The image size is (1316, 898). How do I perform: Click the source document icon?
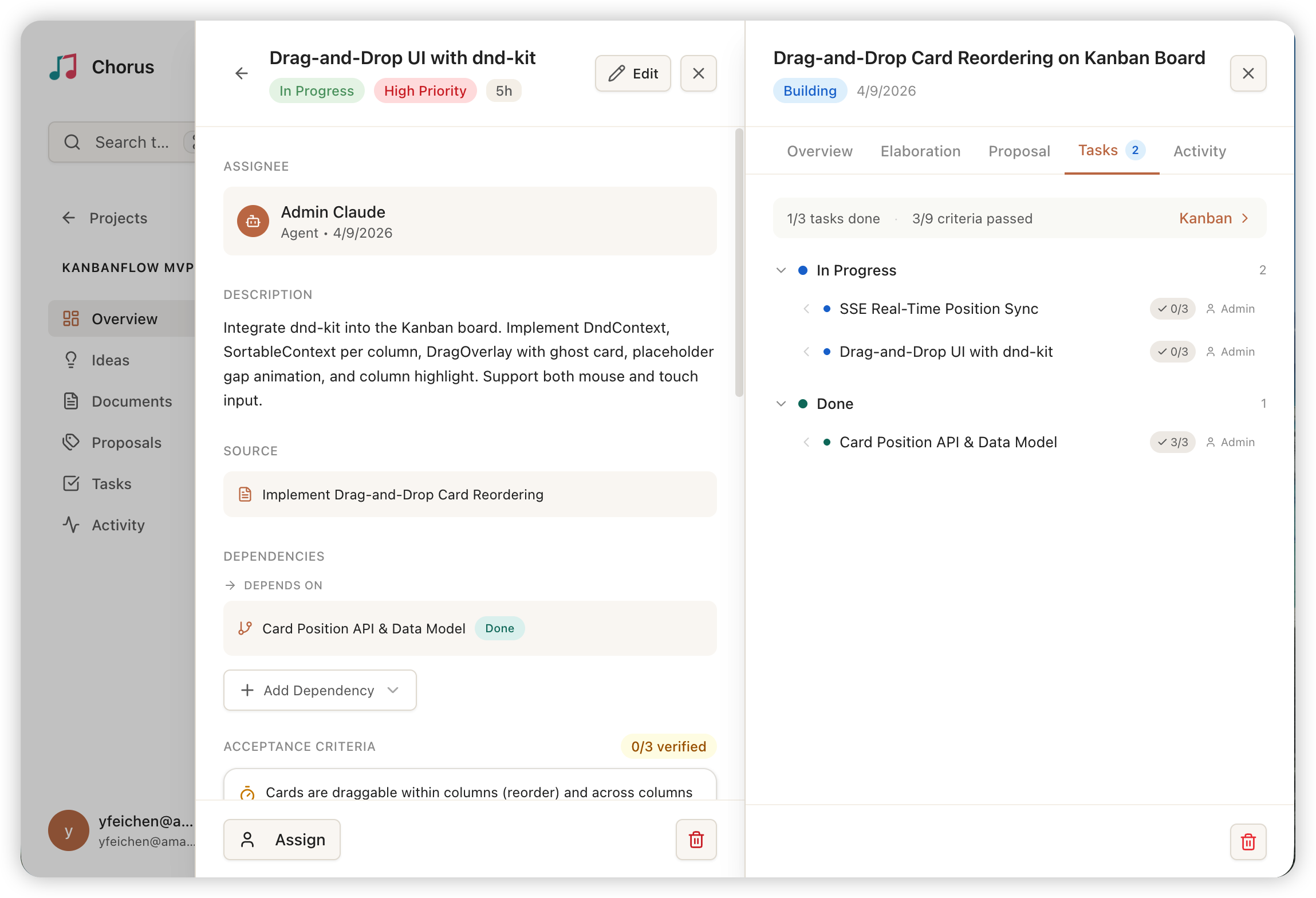(x=245, y=494)
